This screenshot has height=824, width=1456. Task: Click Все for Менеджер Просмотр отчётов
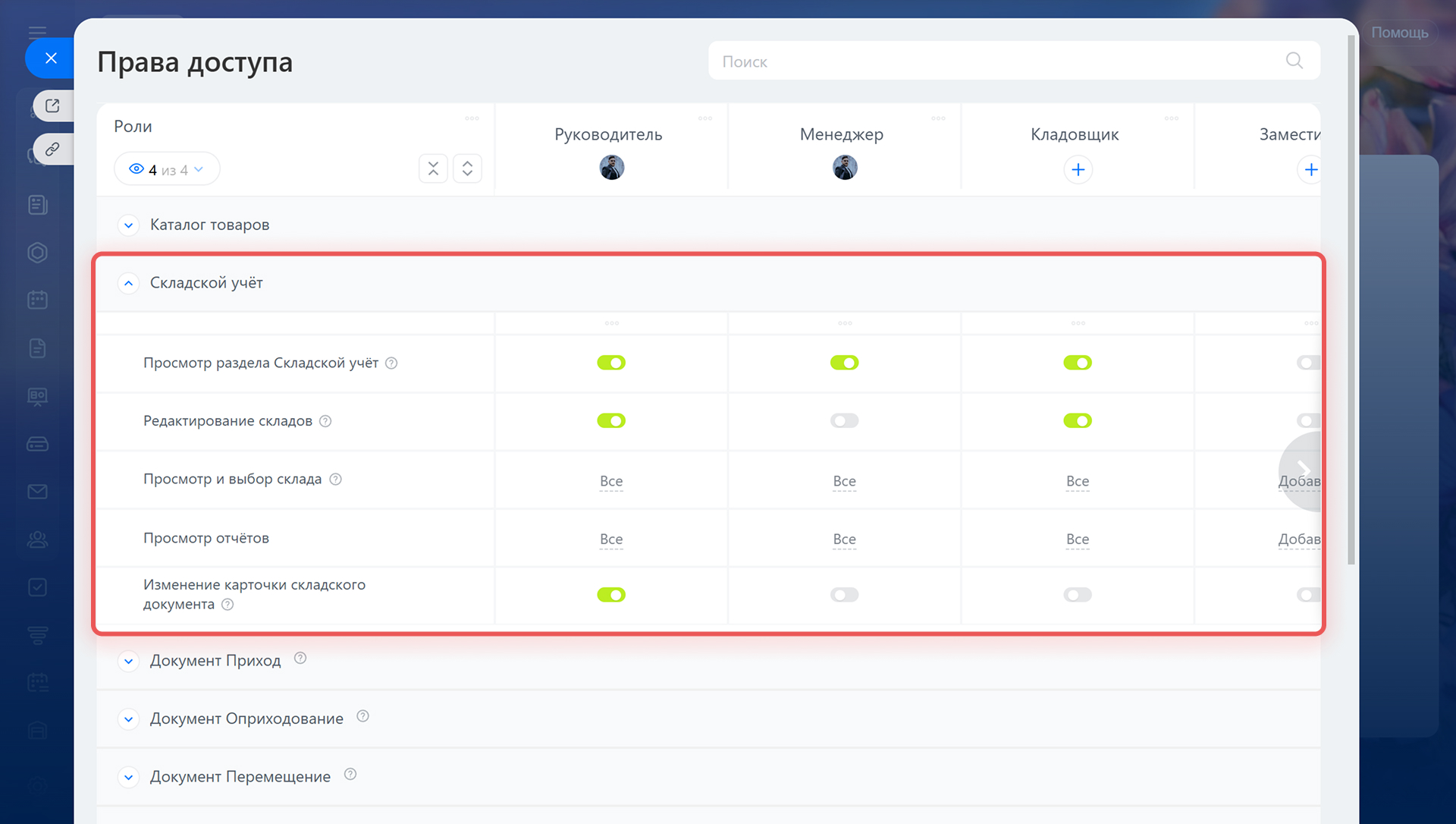pos(844,539)
